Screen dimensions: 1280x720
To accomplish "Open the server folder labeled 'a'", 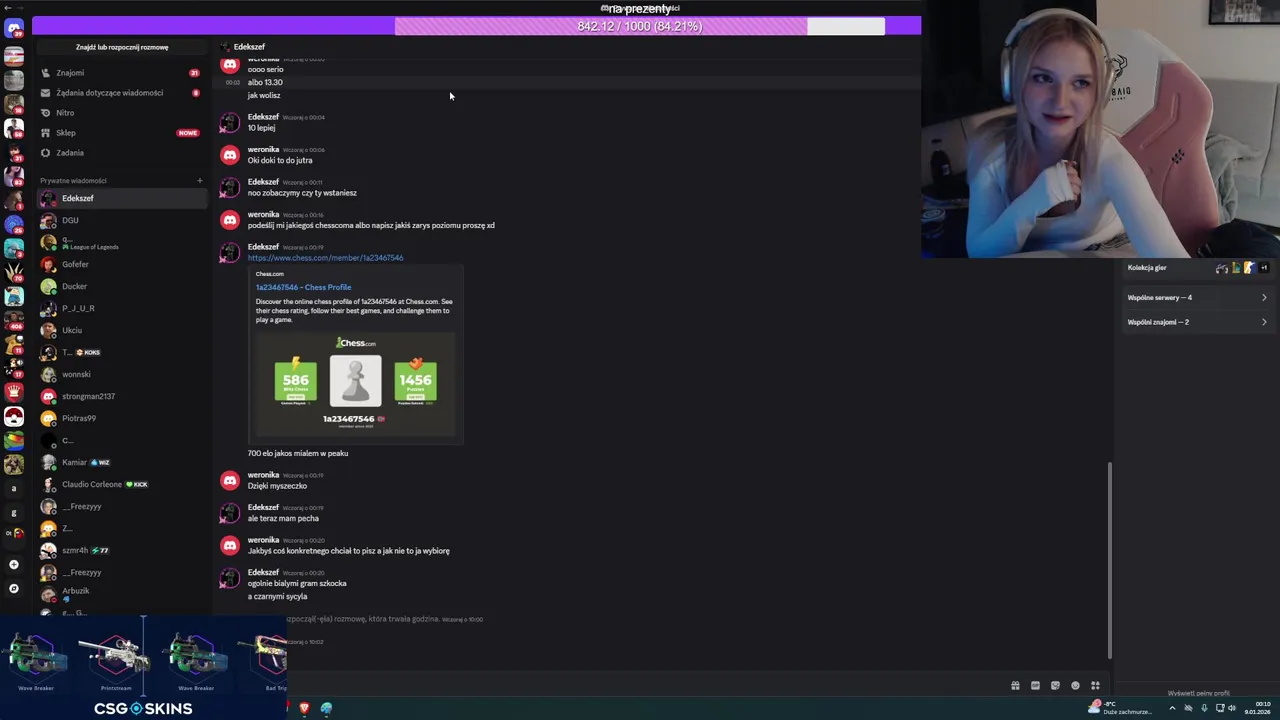I will click(x=14, y=489).
